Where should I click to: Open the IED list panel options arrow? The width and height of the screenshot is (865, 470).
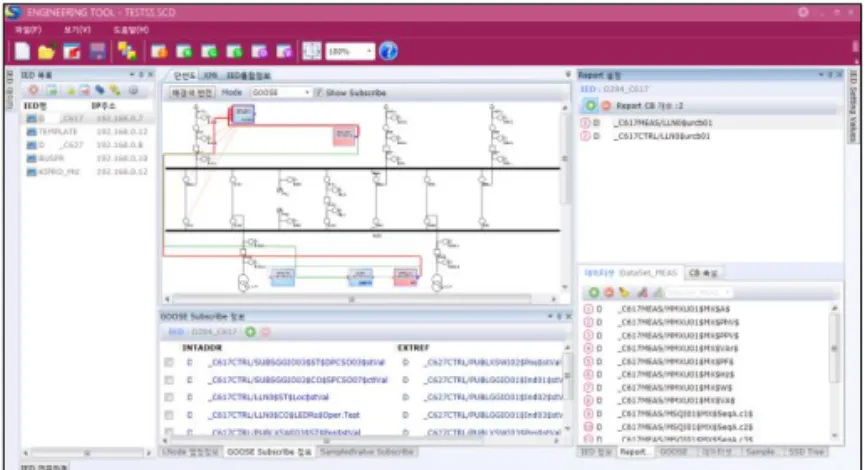pyautogui.click(x=132, y=74)
